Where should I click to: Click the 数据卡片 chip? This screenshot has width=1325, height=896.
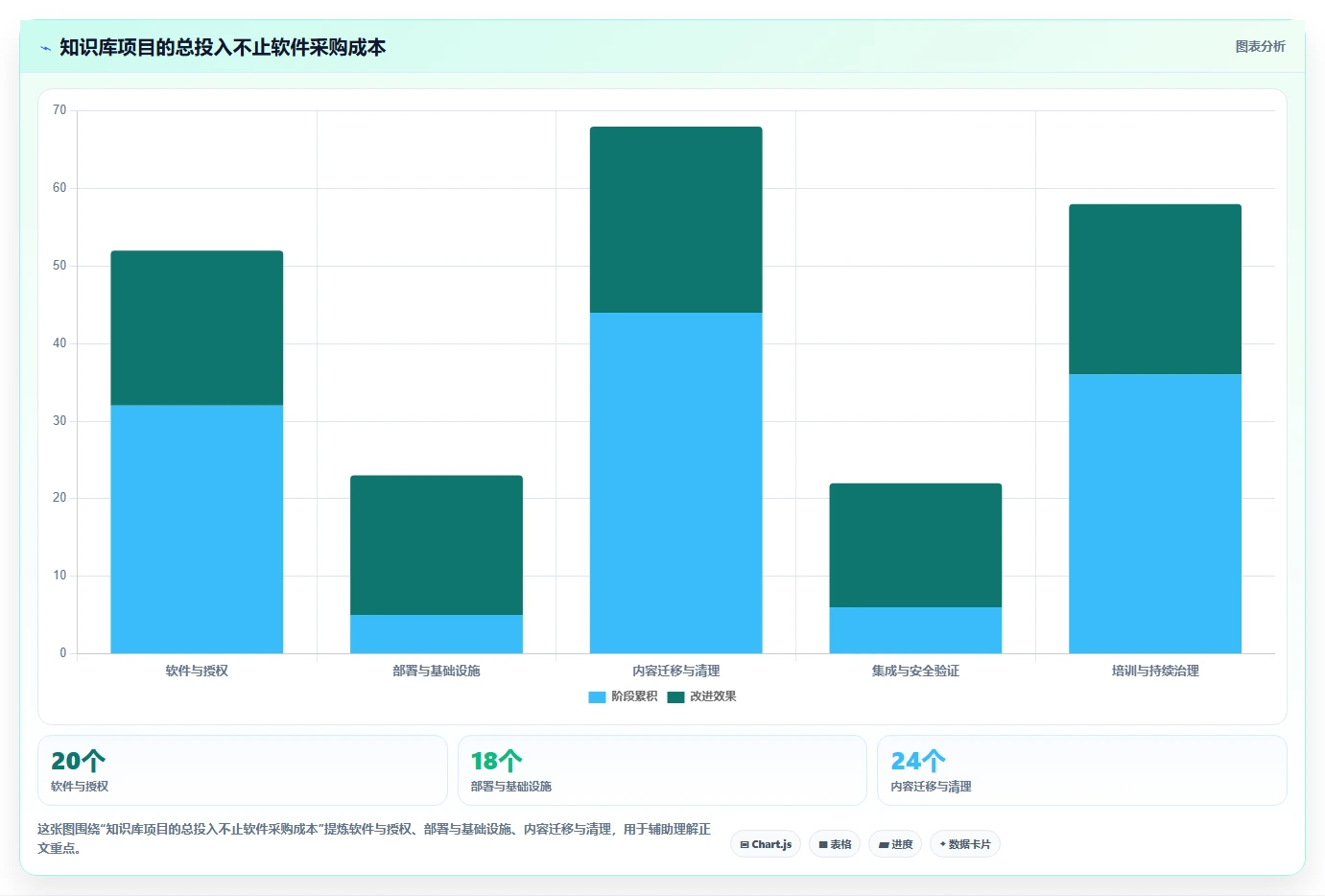click(964, 844)
